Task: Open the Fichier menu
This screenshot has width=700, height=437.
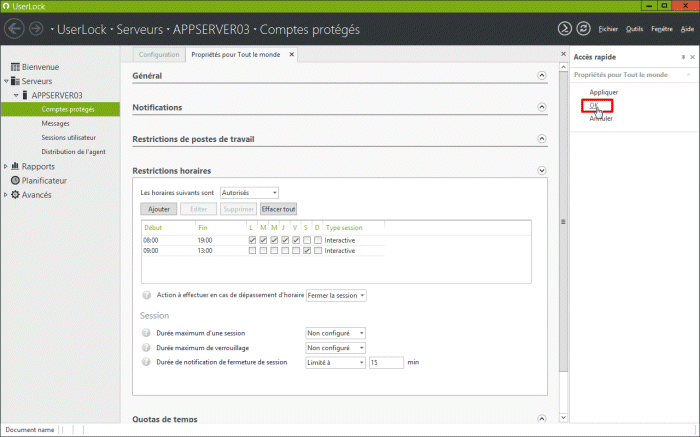Action: pyautogui.click(x=608, y=29)
